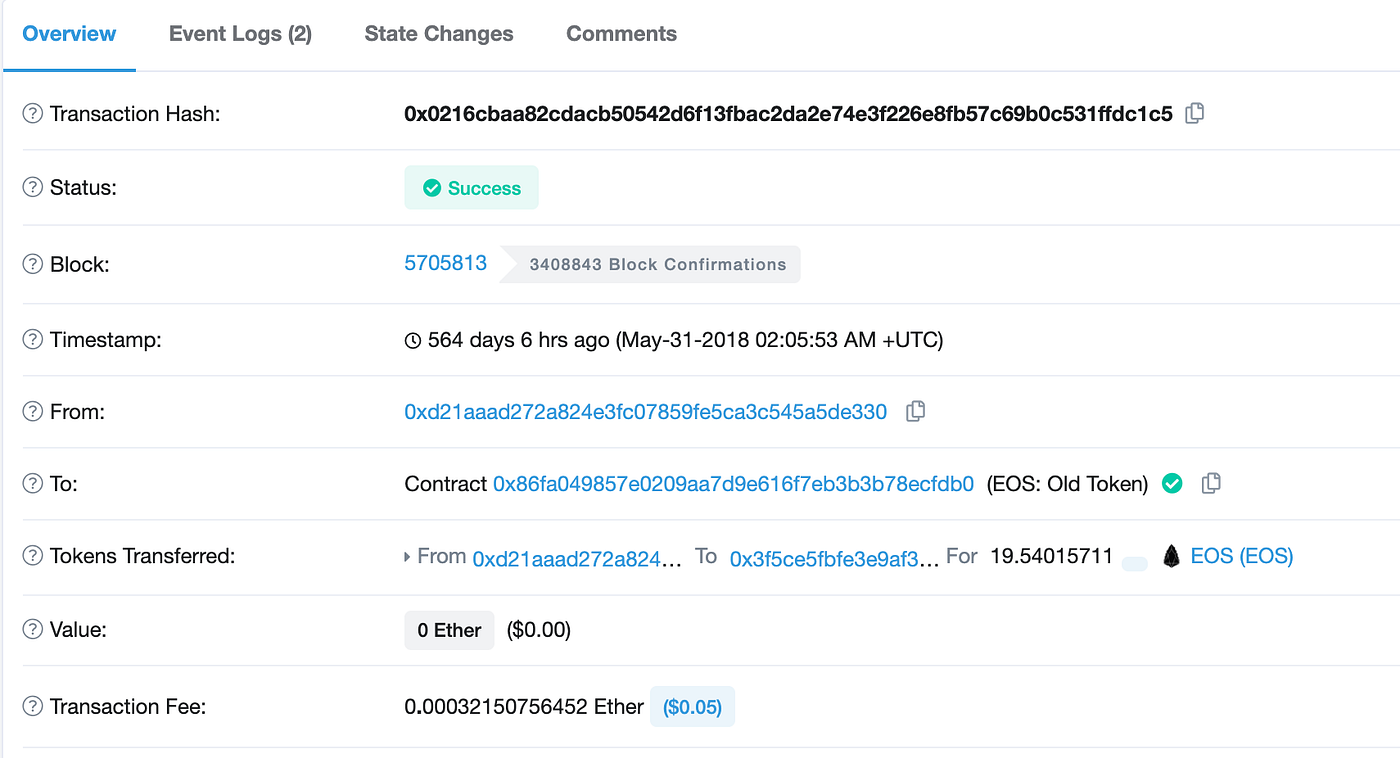Click help icon beside Transaction Fee
The height and width of the screenshot is (758, 1400).
33,707
